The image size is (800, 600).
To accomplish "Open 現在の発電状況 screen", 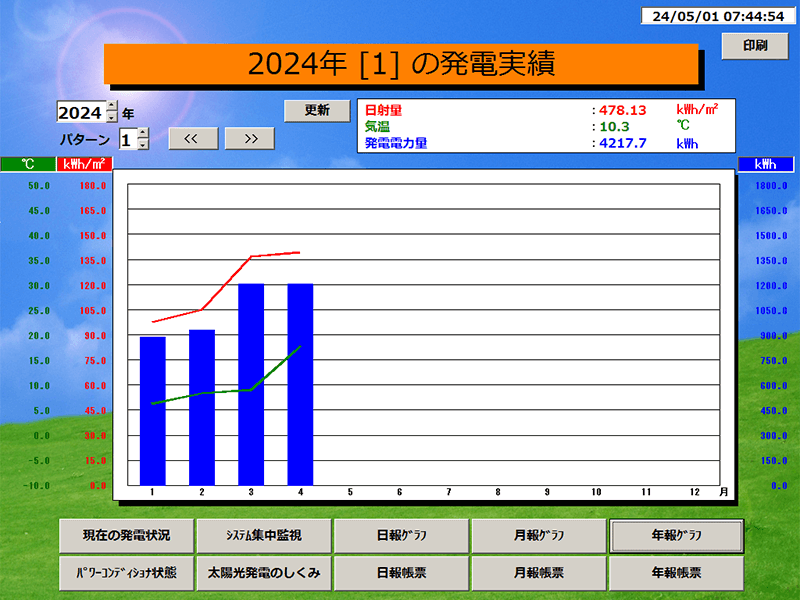I will (x=127, y=536).
